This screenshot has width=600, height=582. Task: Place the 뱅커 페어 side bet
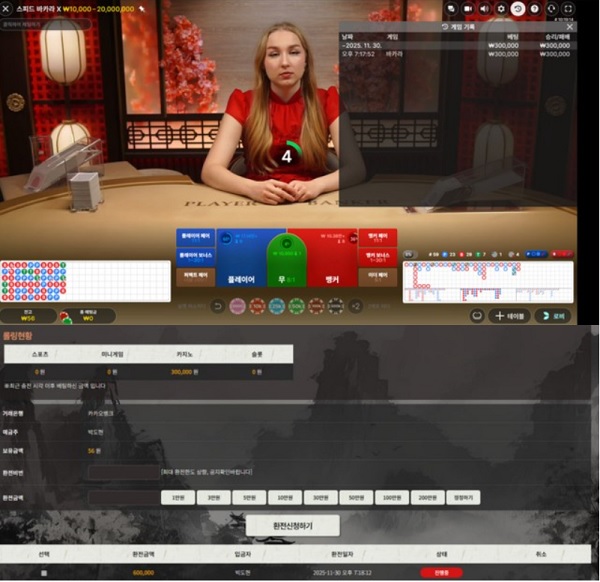(x=378, y=238)
